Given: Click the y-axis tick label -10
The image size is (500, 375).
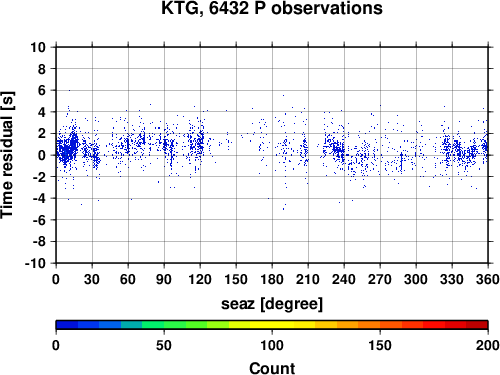Looking at the screenshot, I should click(x=35, y=263).
